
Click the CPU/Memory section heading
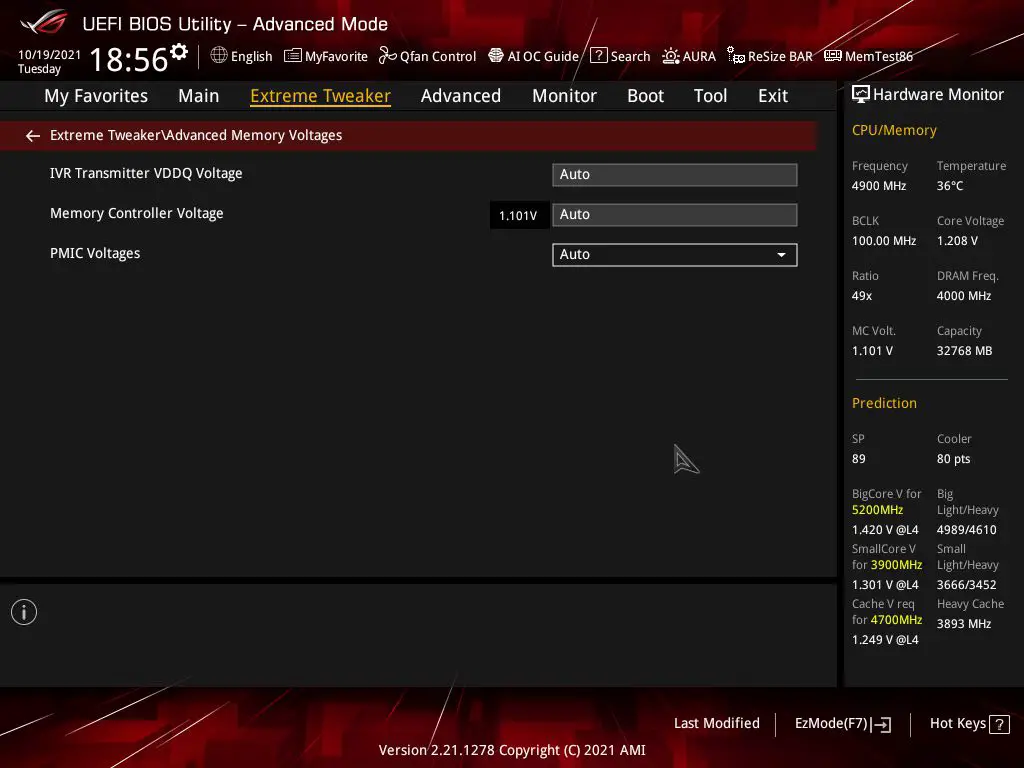click(x=894, y=130)
